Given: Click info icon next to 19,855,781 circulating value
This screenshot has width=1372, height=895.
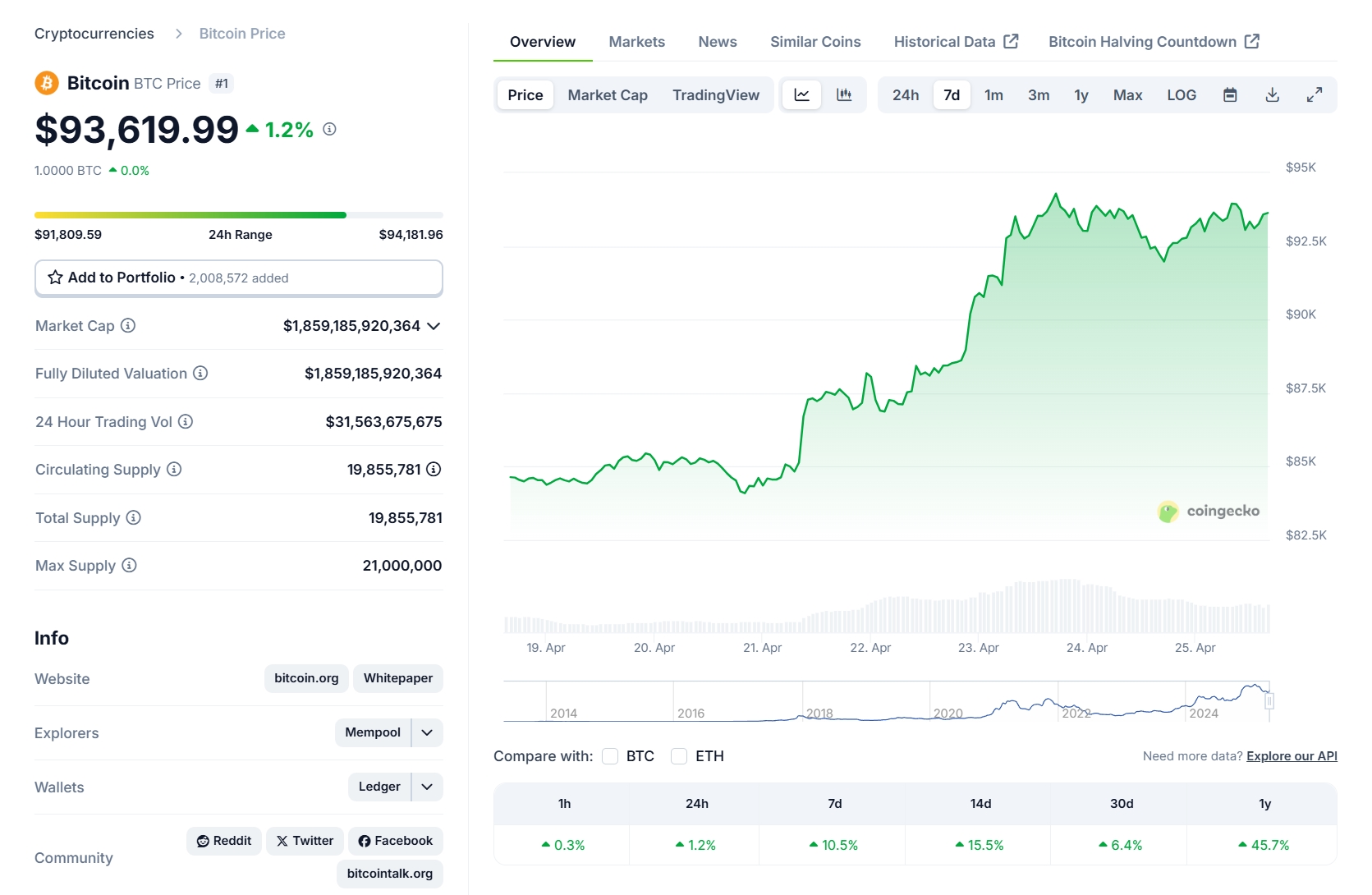Looking at the screenshot, I should tap(434, 469).
